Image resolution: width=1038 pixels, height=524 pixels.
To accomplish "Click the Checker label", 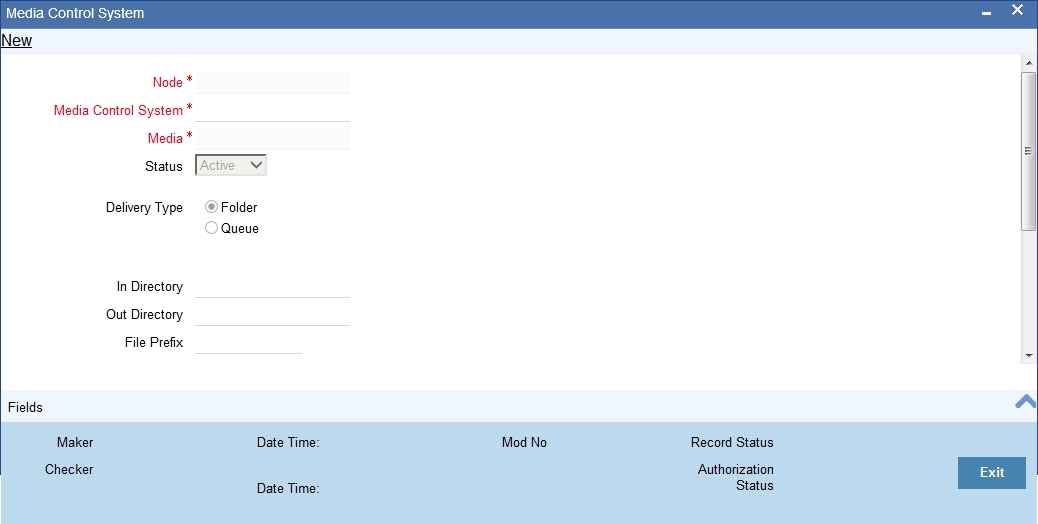I will click(x=69, y=469).
